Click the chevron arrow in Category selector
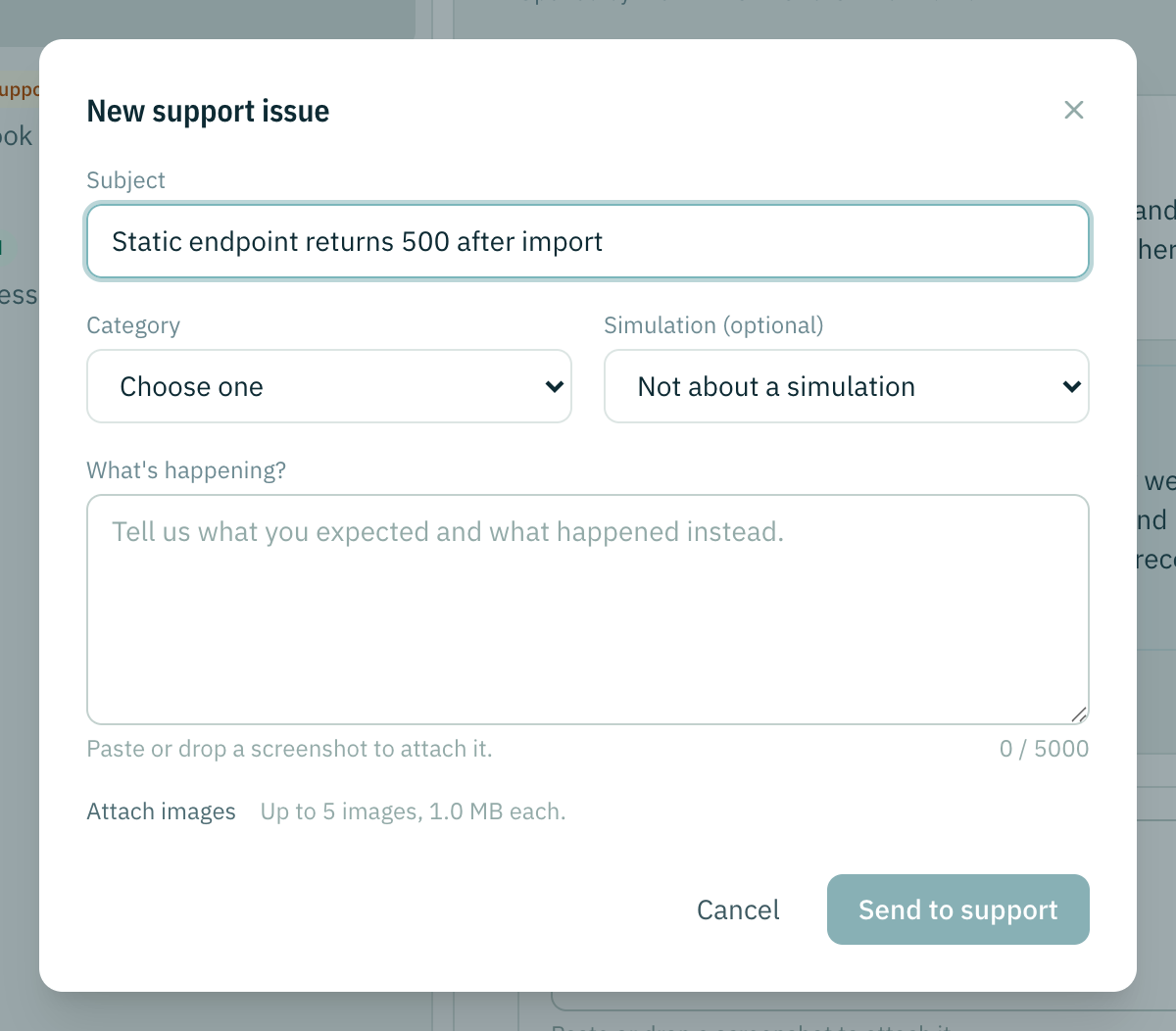1176x1031 pixels. 554,386
